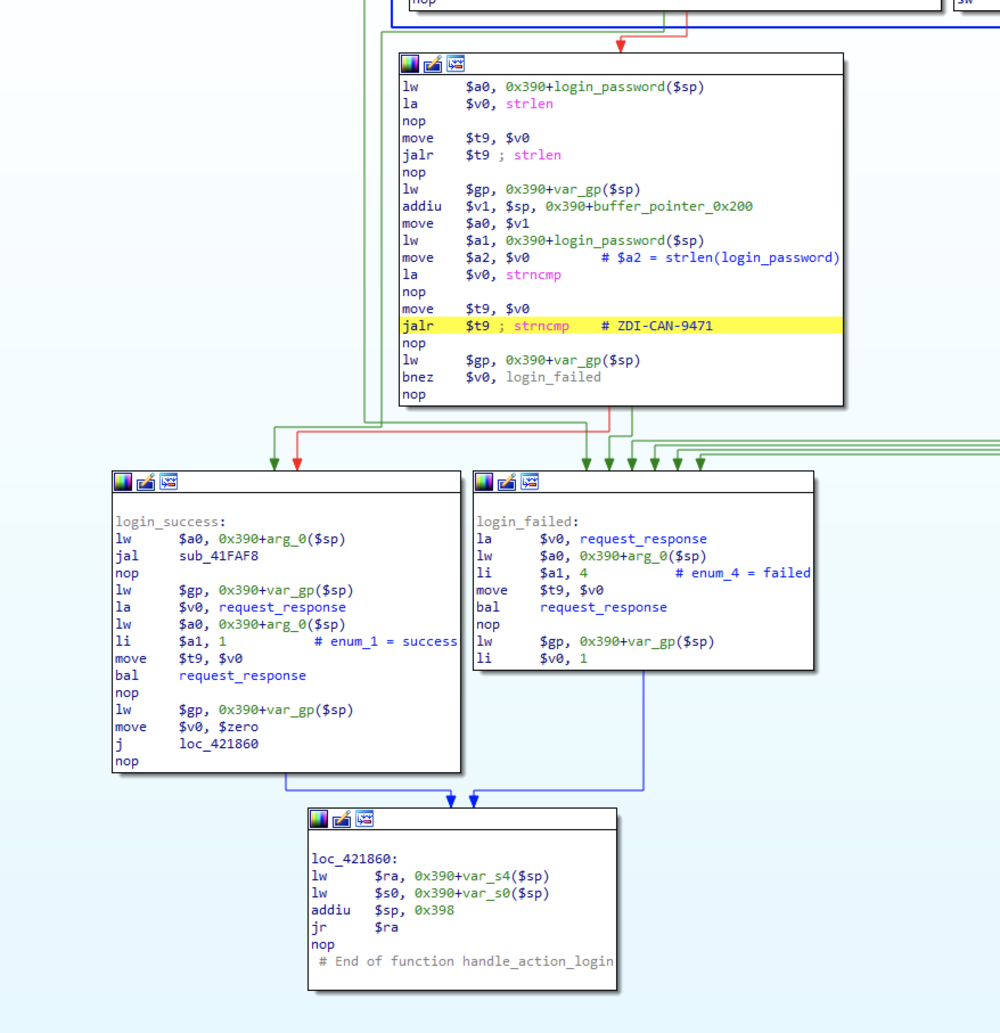Click comment 'enum_4 = failed'
Image resolution: width=1000 pixels, height=1033 pixels.
click(x=743, y=573)
